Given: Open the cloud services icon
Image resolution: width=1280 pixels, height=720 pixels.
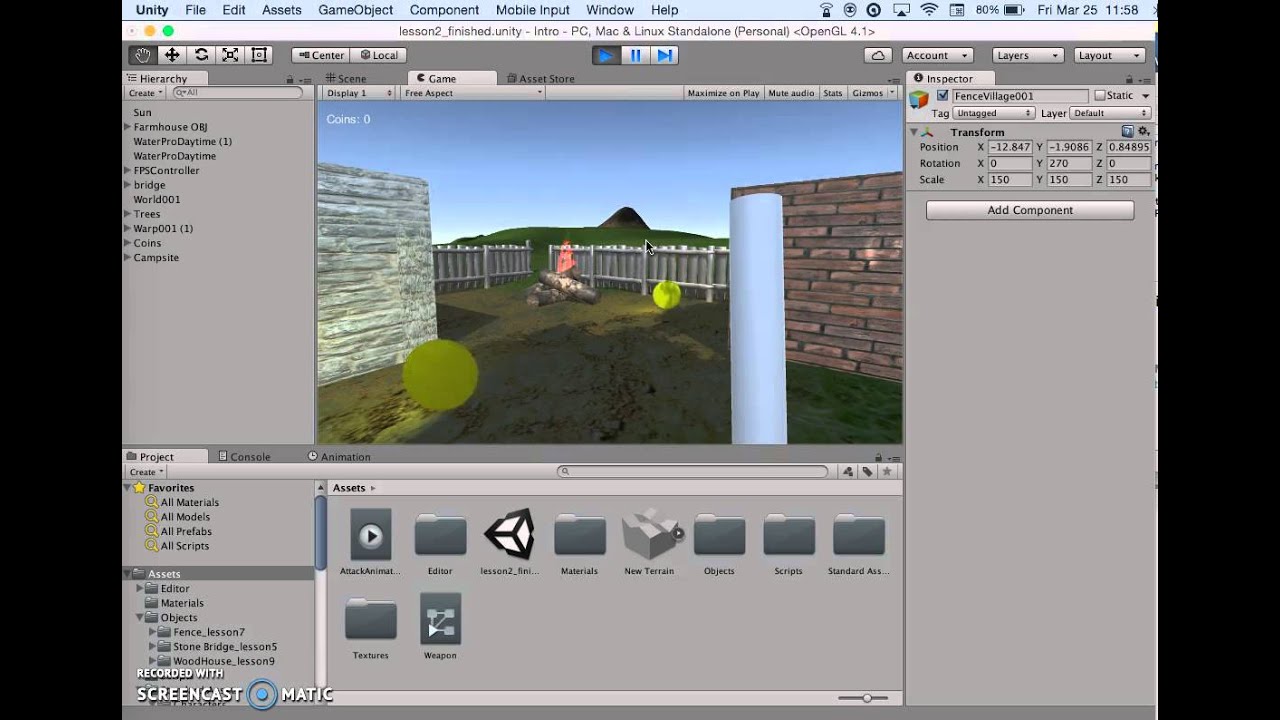Looking at the screenshot, I should tap(878, 55).
